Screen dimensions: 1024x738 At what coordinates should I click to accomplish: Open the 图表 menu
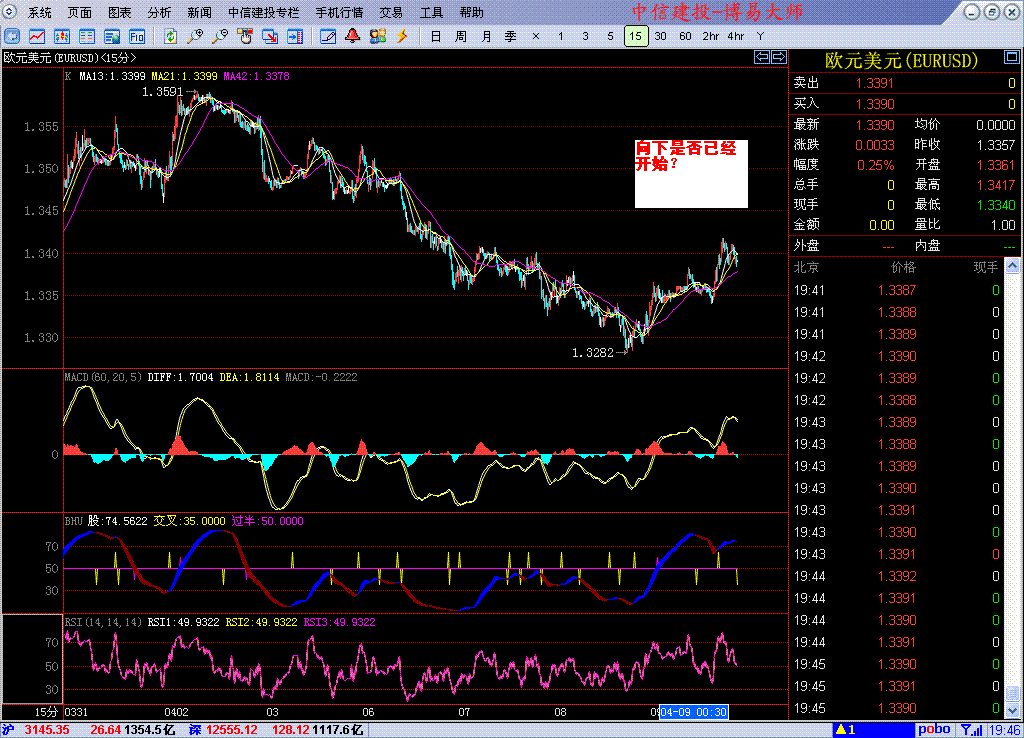pos(120,12)
